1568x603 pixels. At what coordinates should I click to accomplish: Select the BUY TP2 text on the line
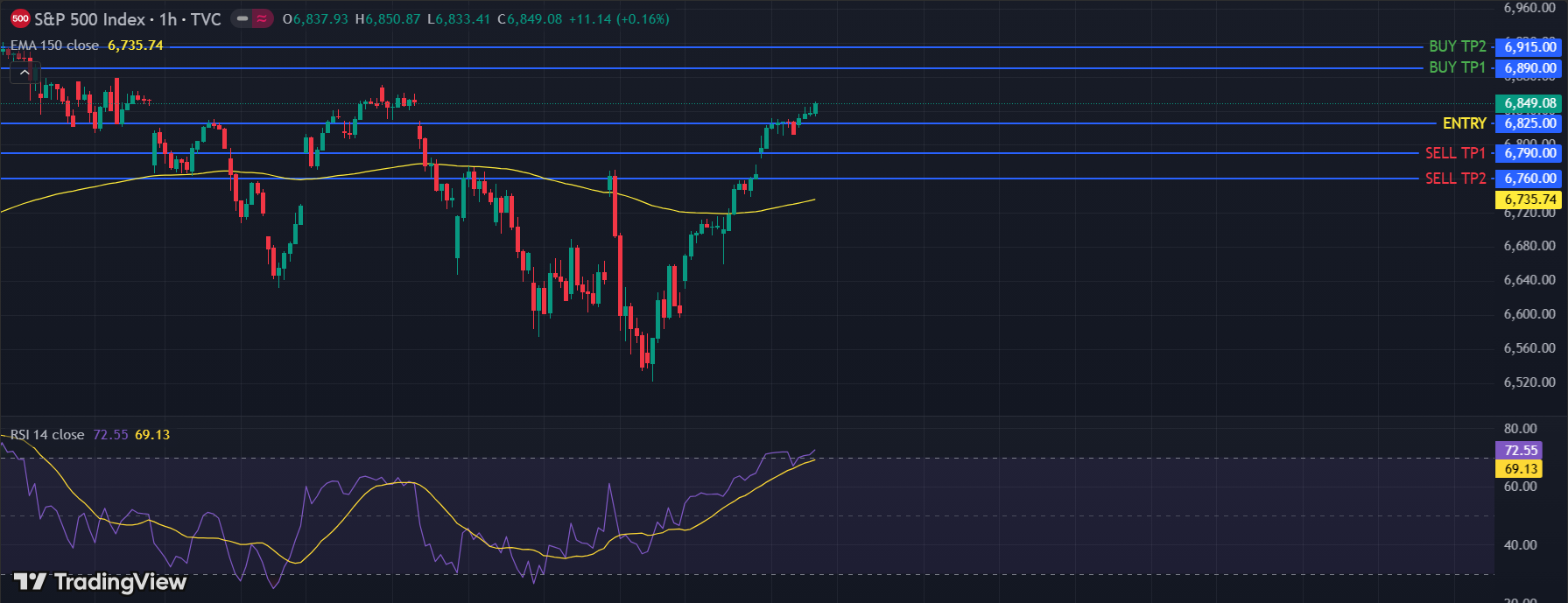(x=1457, y=46)
